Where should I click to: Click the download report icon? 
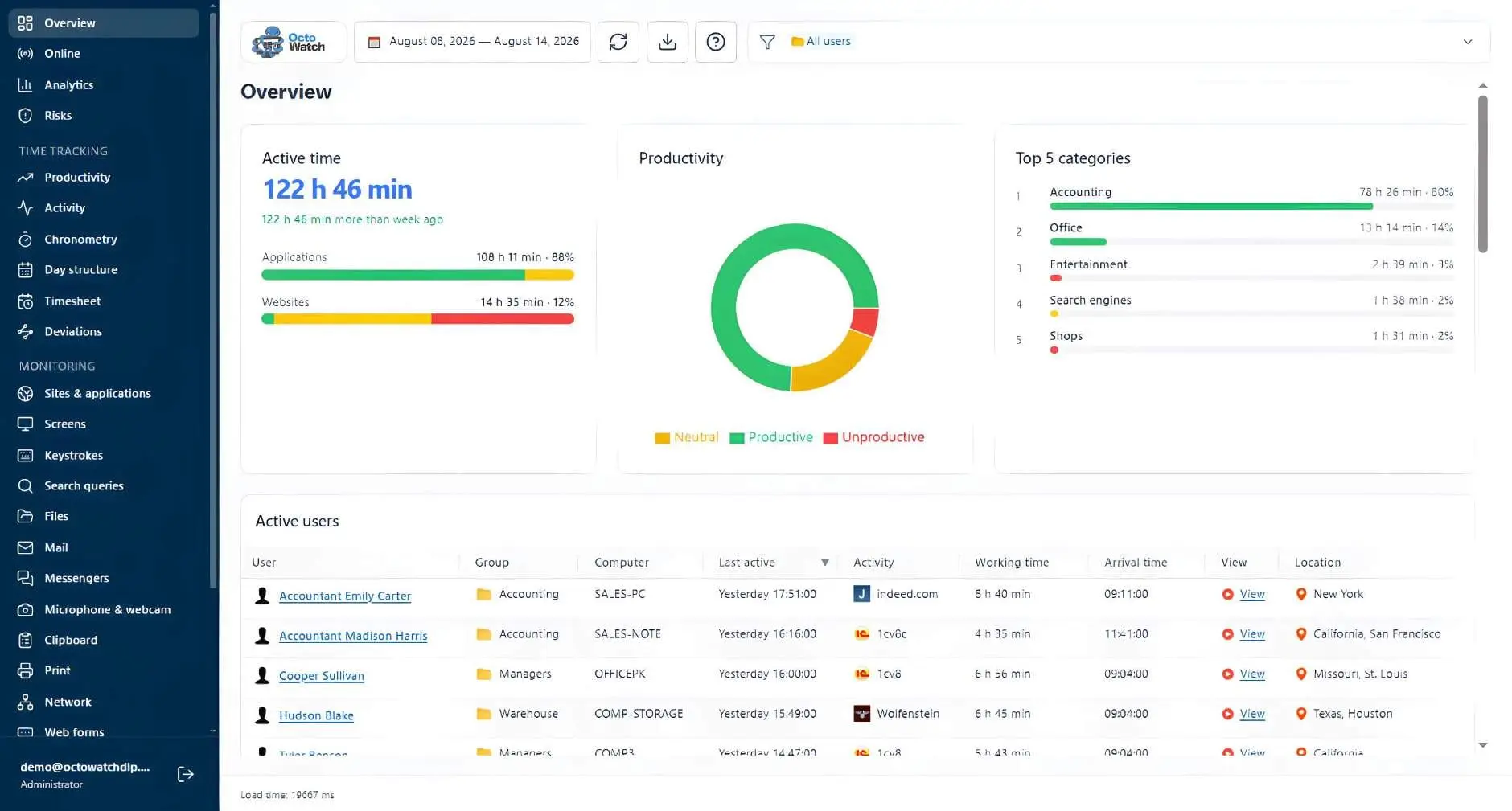667,42
